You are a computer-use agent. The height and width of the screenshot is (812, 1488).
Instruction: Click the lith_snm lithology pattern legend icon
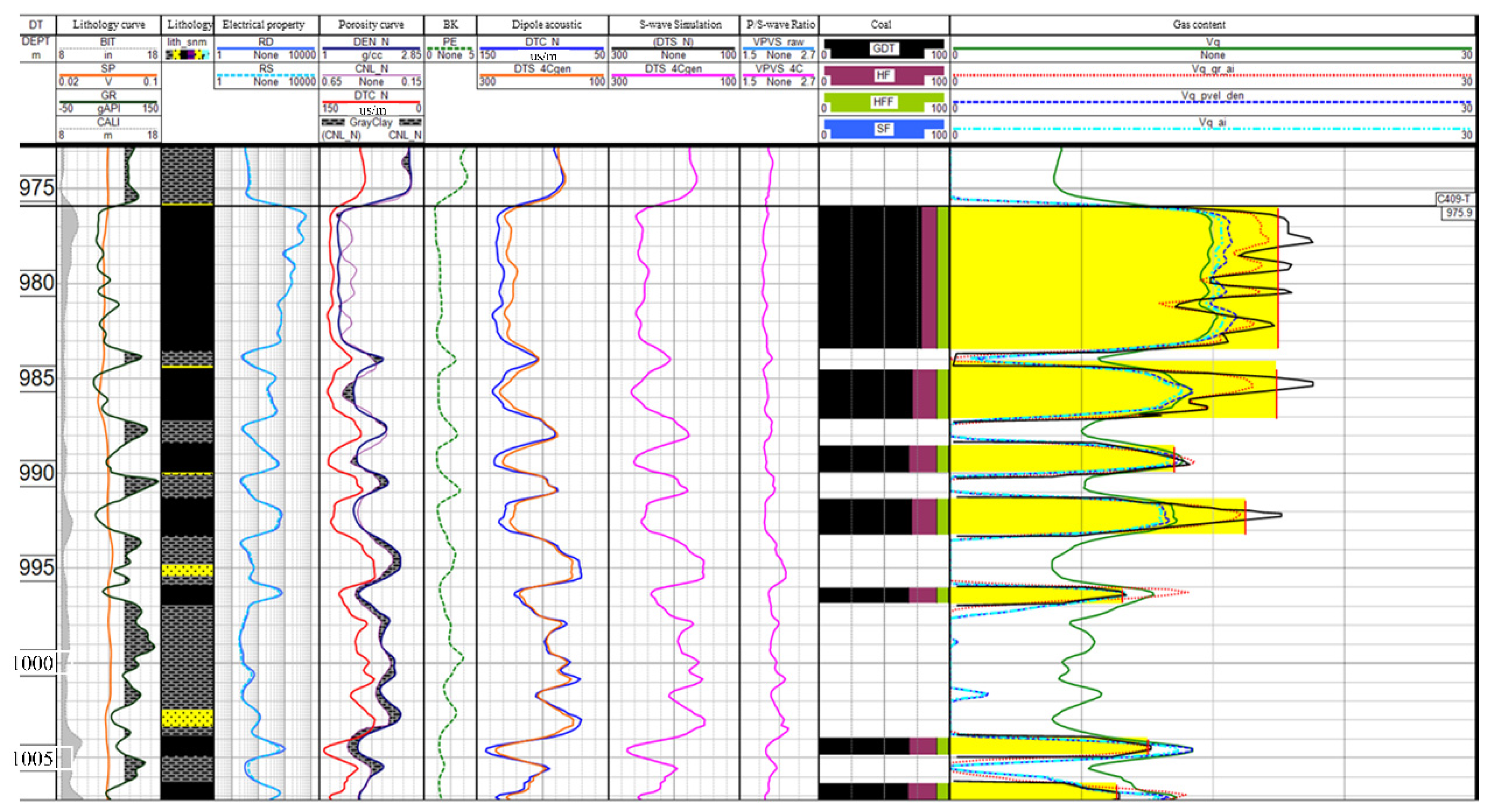[187, 55]
